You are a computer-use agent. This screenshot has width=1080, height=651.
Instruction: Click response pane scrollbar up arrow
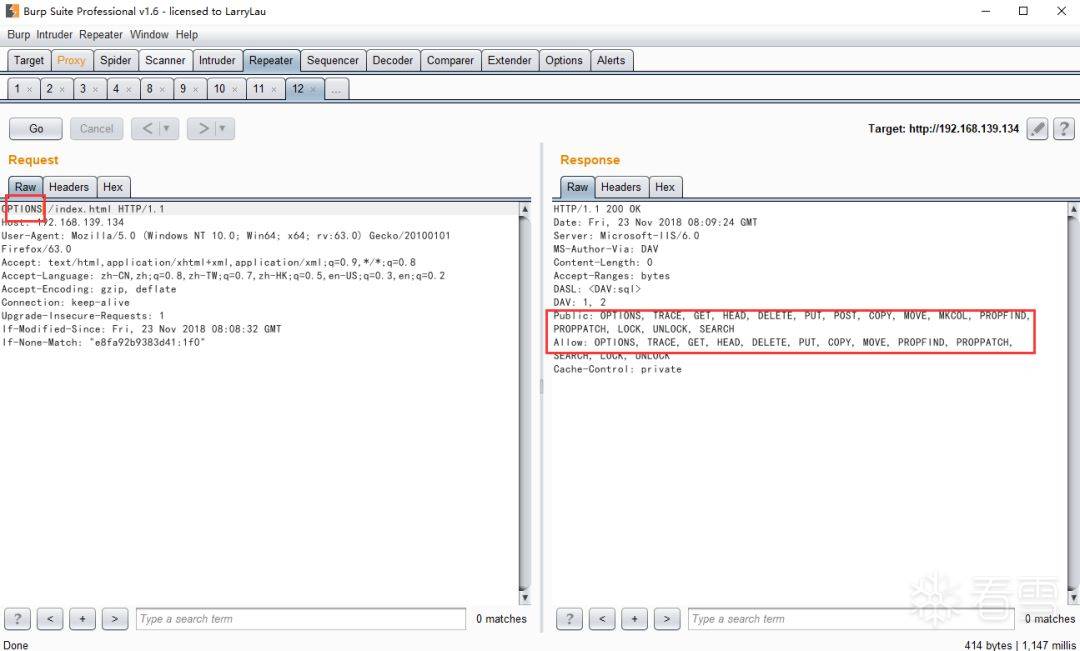point(1073,209)
